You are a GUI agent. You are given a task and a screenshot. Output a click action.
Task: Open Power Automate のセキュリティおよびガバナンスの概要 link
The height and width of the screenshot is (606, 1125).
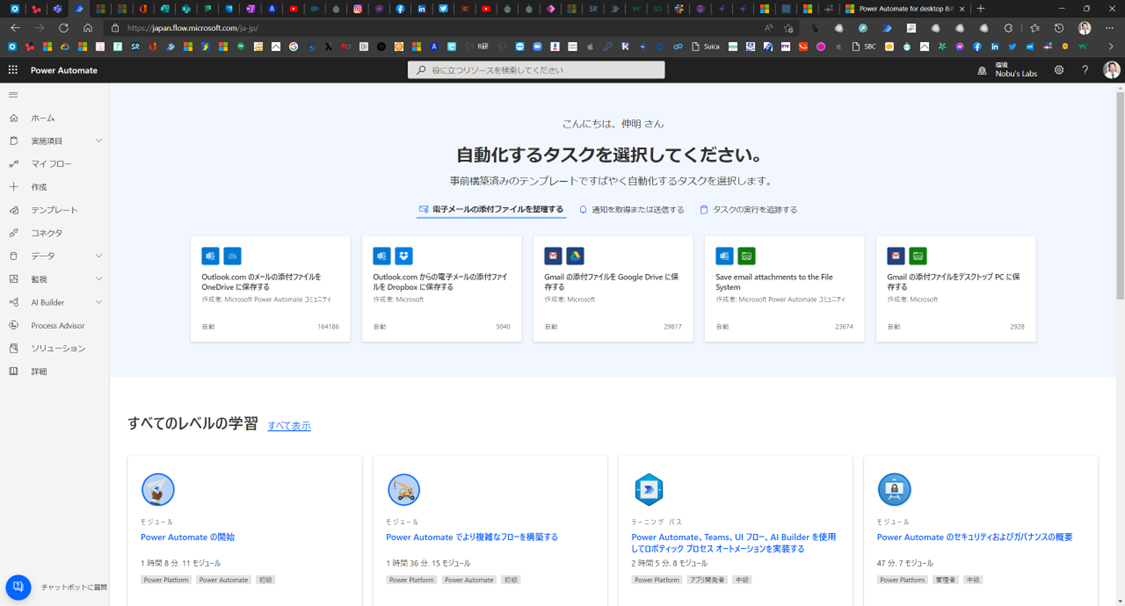[974, 537]
